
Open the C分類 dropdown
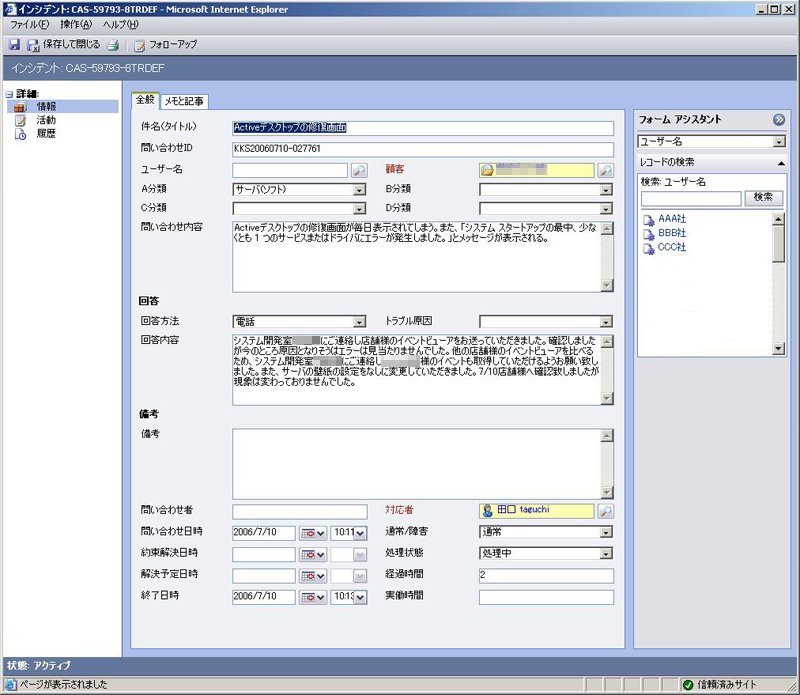point(360,209)
